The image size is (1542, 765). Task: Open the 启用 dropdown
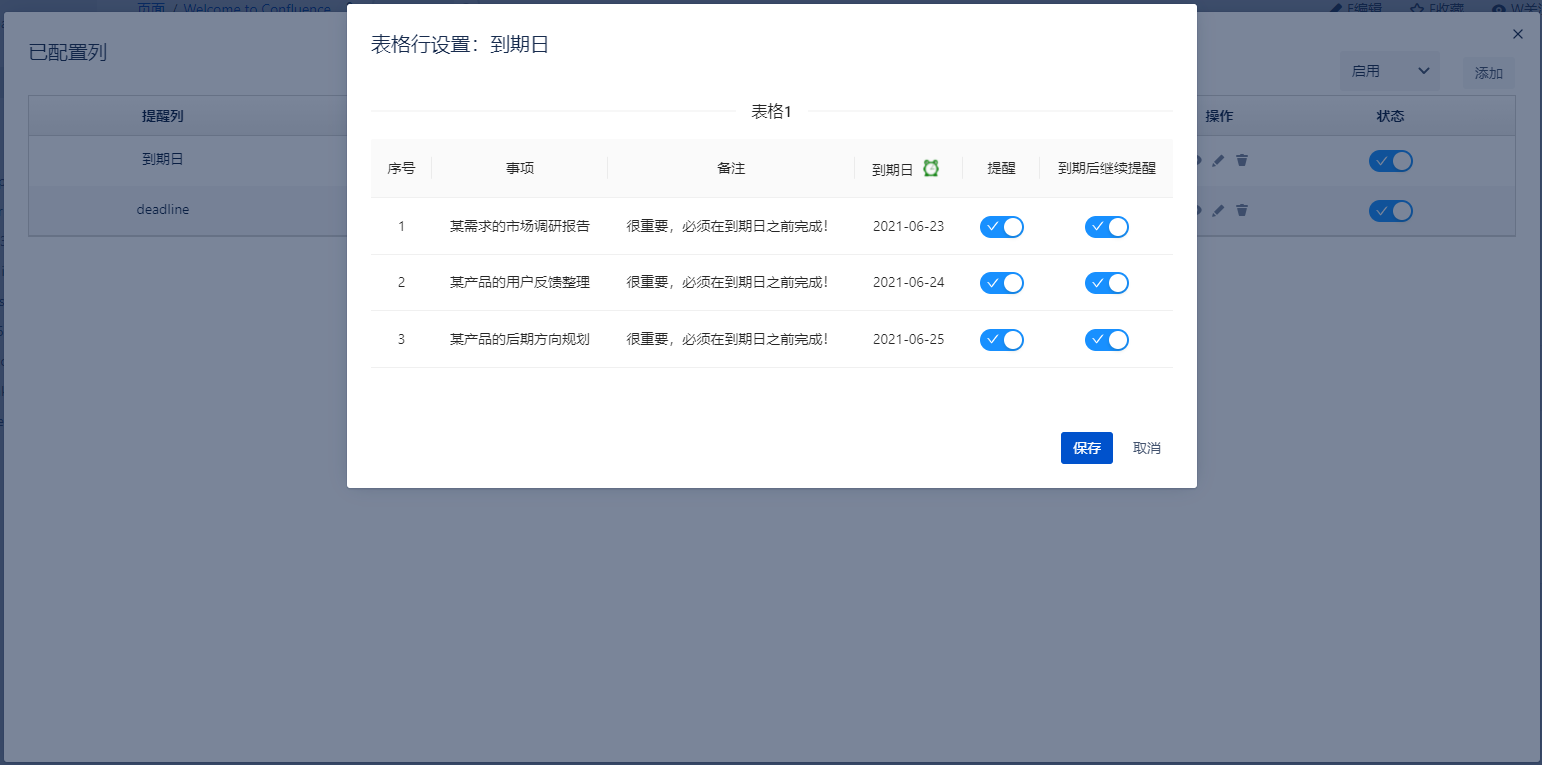click(1389, 71)
